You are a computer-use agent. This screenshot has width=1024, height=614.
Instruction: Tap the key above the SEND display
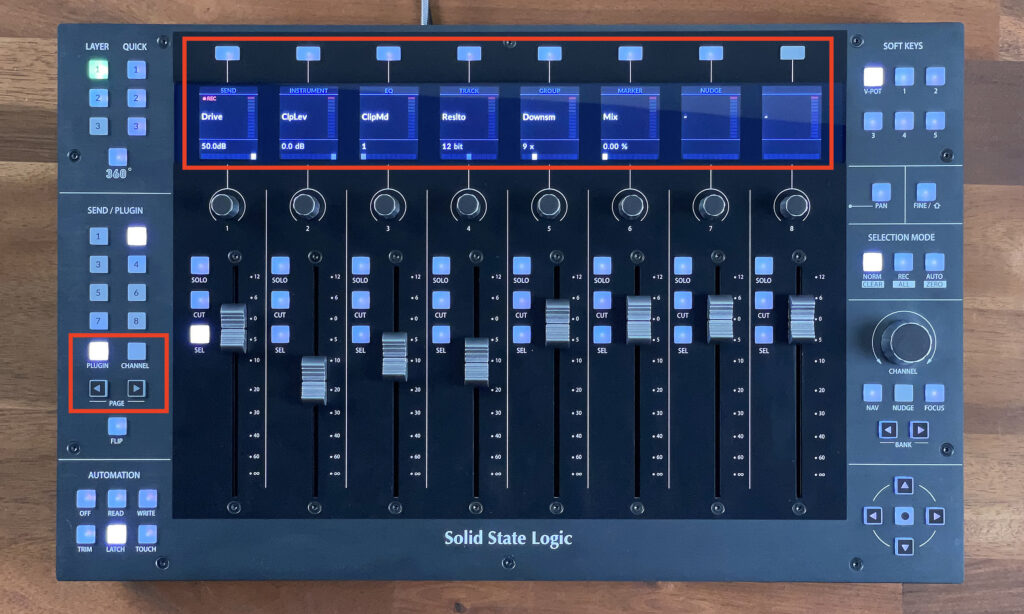(x=227, y=53)
